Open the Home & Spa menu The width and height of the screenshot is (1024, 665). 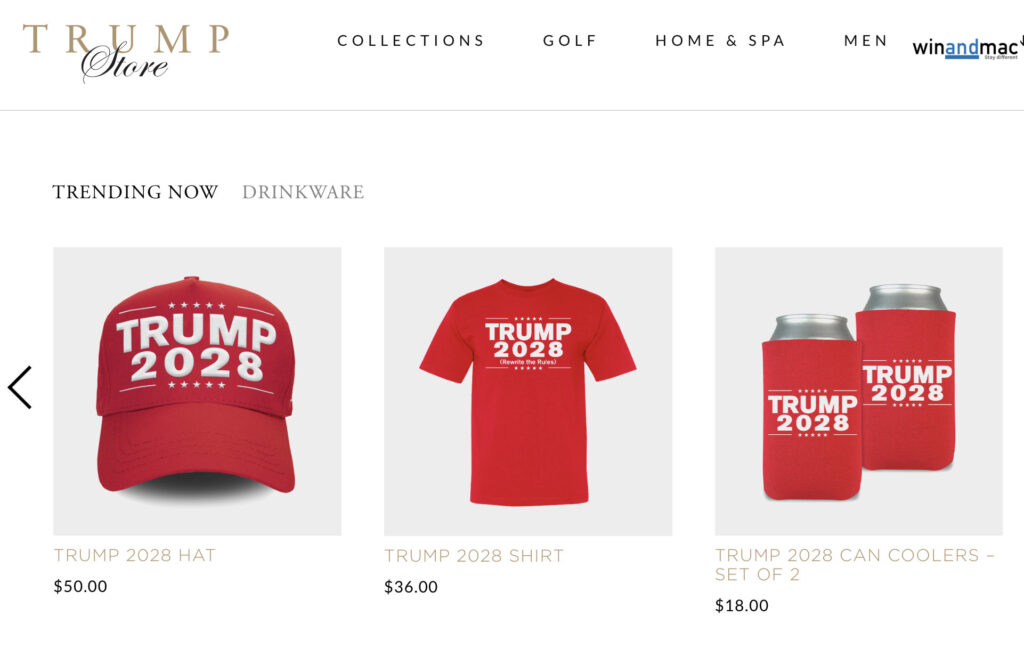720,41
